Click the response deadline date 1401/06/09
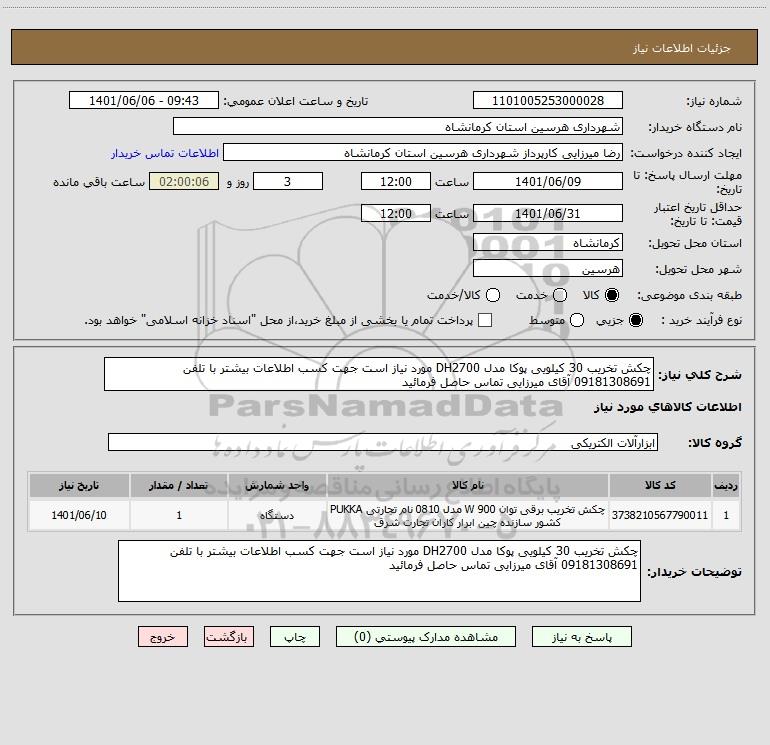The image size is (770, 745). [x=548, y=181]
